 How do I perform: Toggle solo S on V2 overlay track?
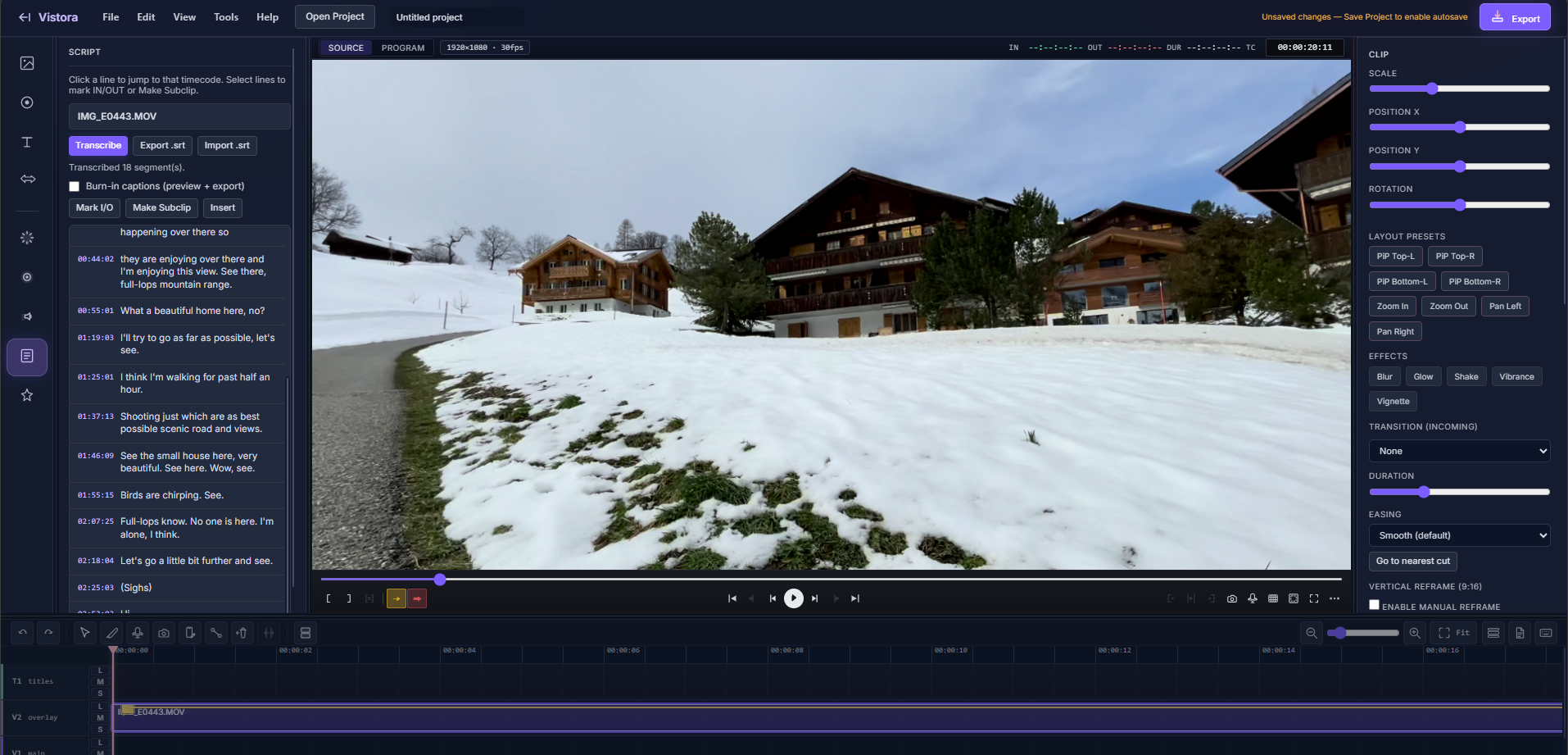[101, 730]
